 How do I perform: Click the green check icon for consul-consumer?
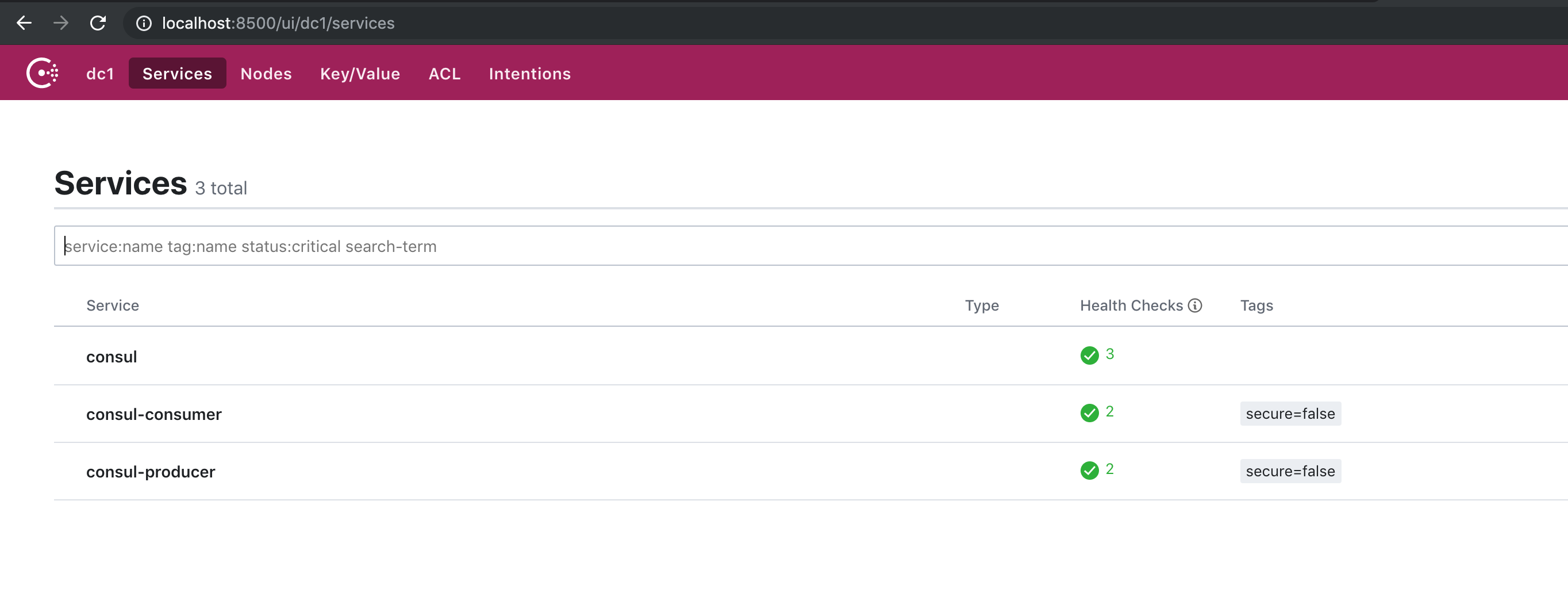(x=1089, y=412)
